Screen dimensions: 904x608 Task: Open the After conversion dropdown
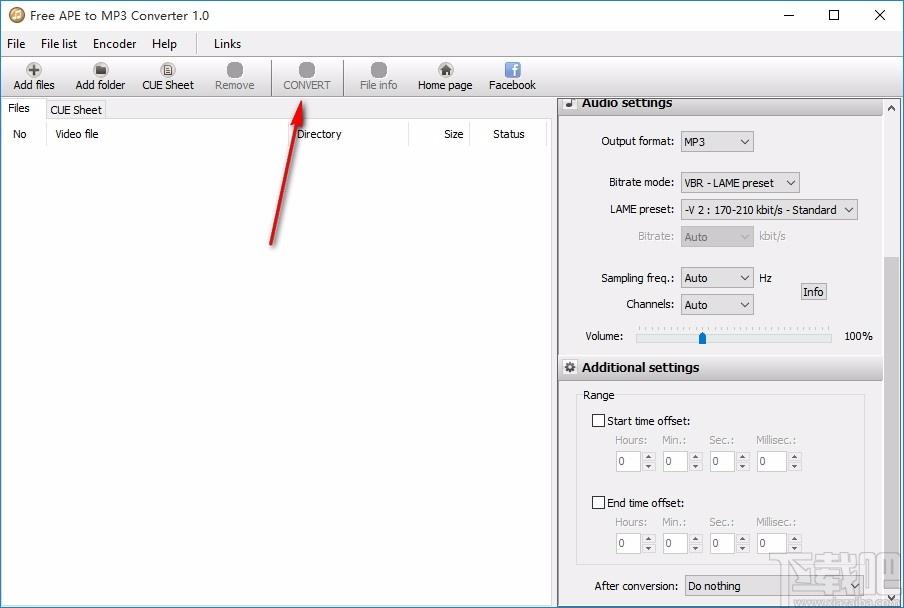(774, 586)
